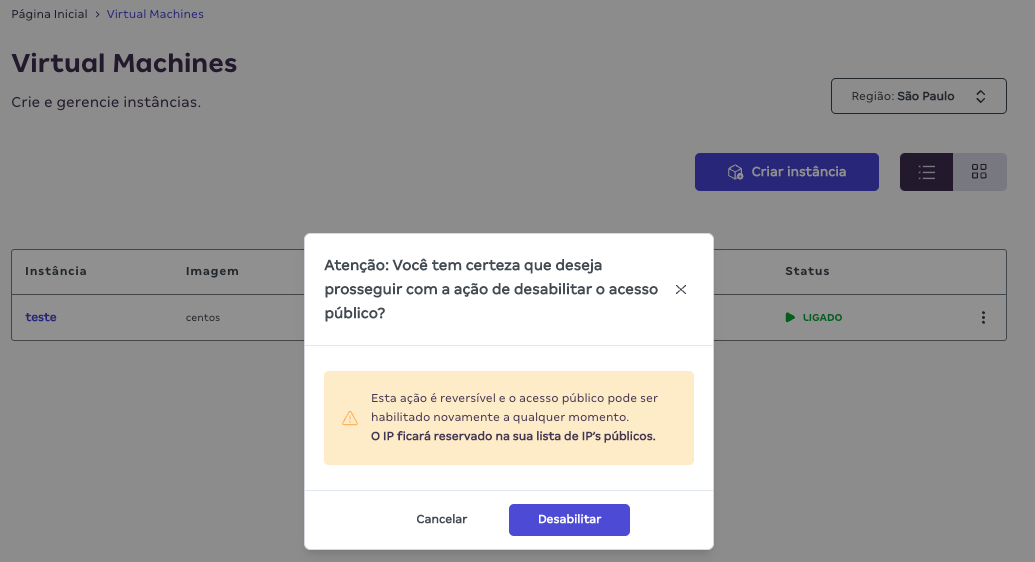Go to Página Inicial breadcrumb
1035x562 pixels.
(49, 15)
